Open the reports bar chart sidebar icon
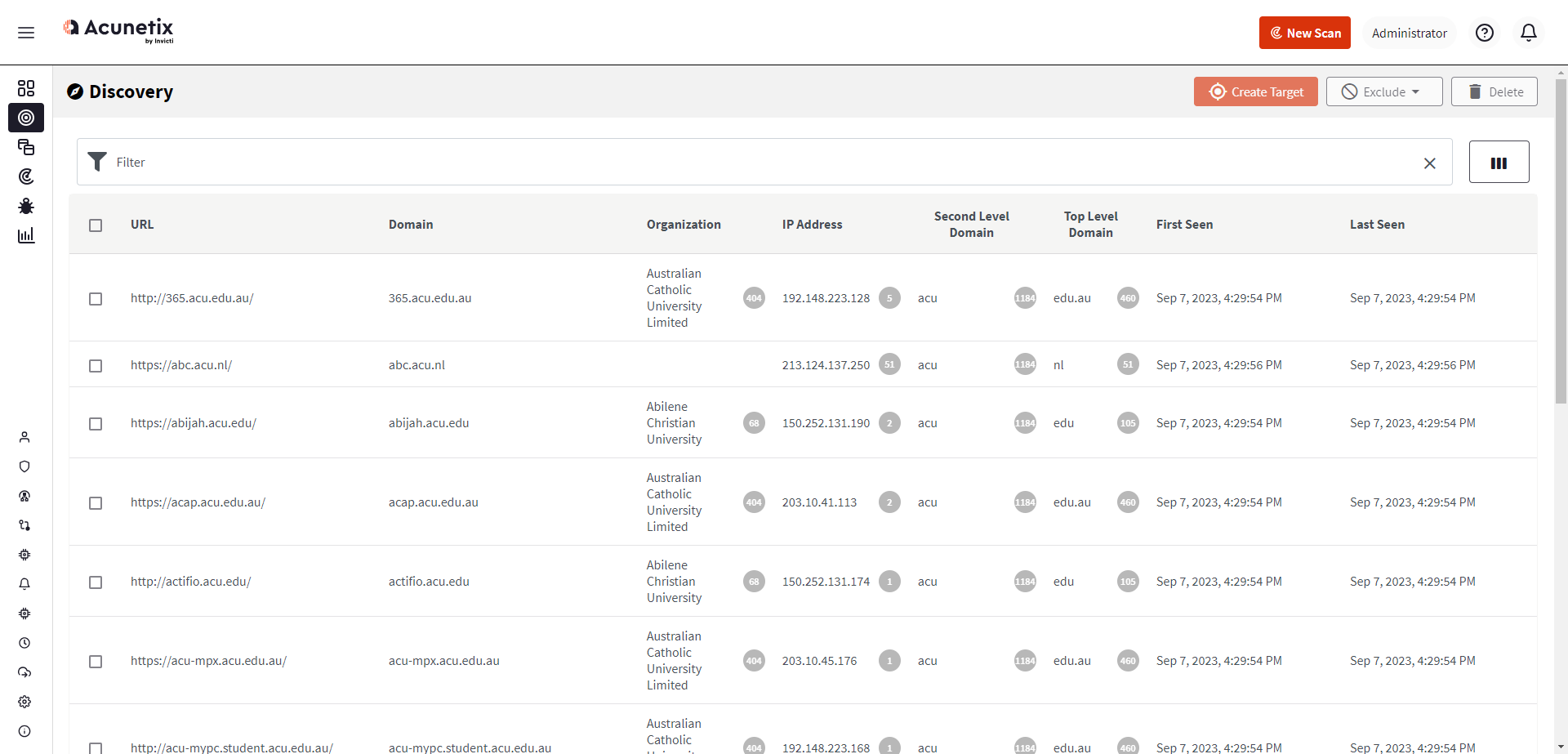The width and height of the screenshot is (1568, 754). (26, 235)
